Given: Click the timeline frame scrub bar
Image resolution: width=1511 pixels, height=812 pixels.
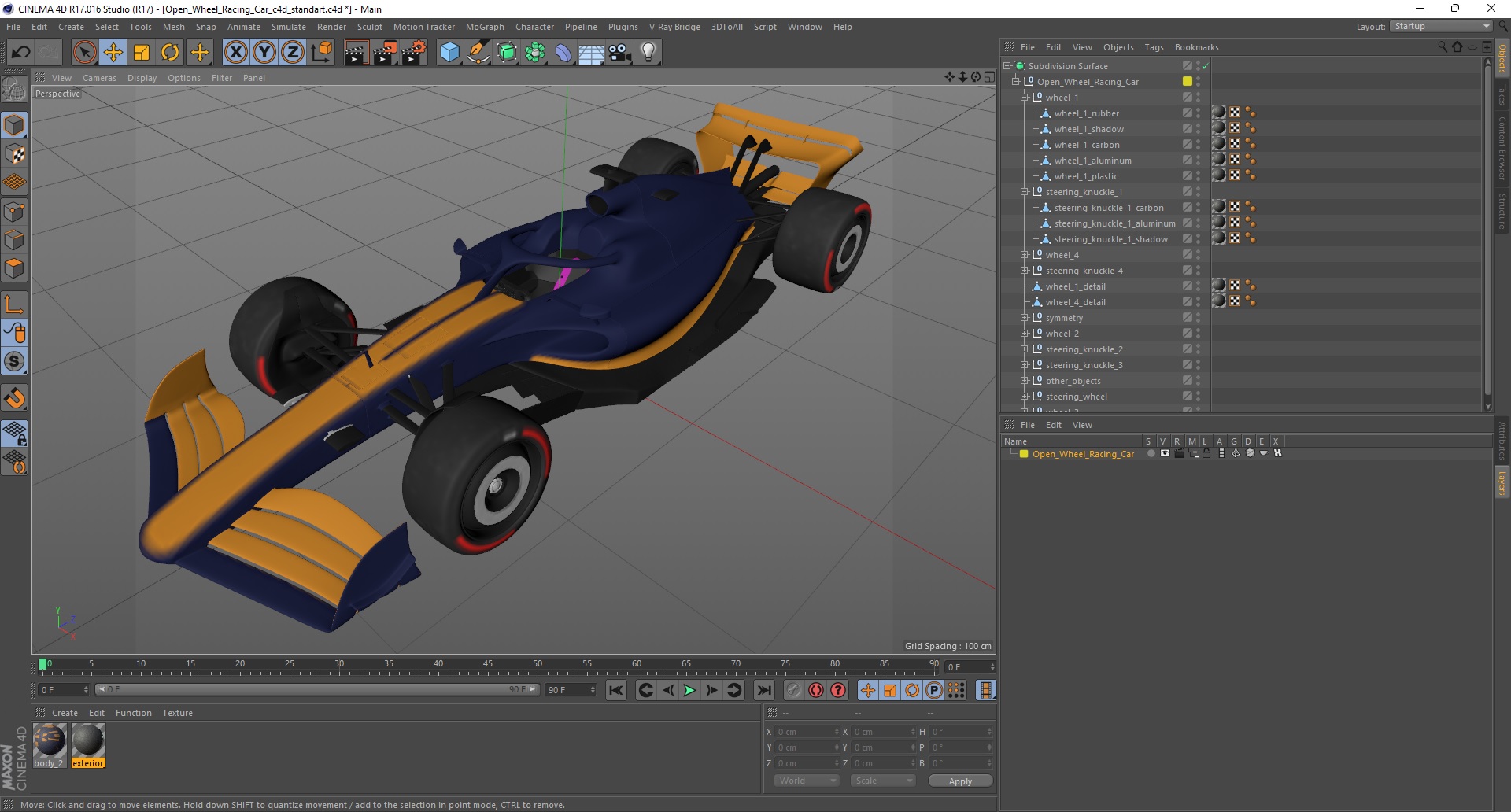Looking at the screenshot, I should tap(490, 667).
